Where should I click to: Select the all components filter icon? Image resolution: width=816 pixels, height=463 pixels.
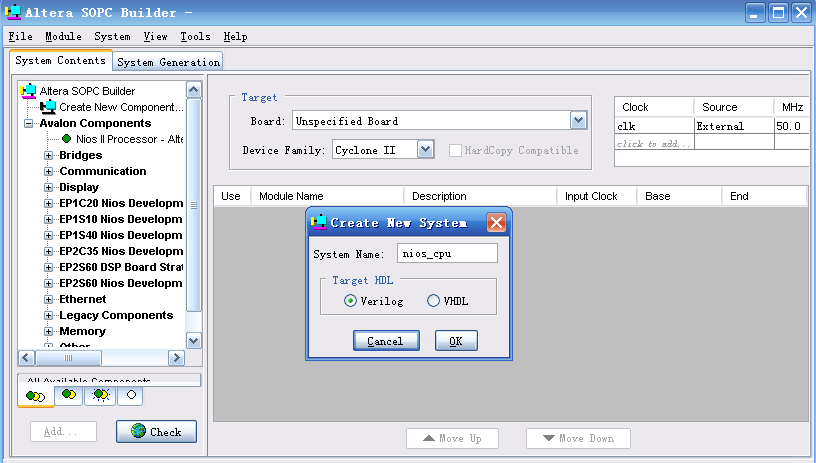(35, 396)
